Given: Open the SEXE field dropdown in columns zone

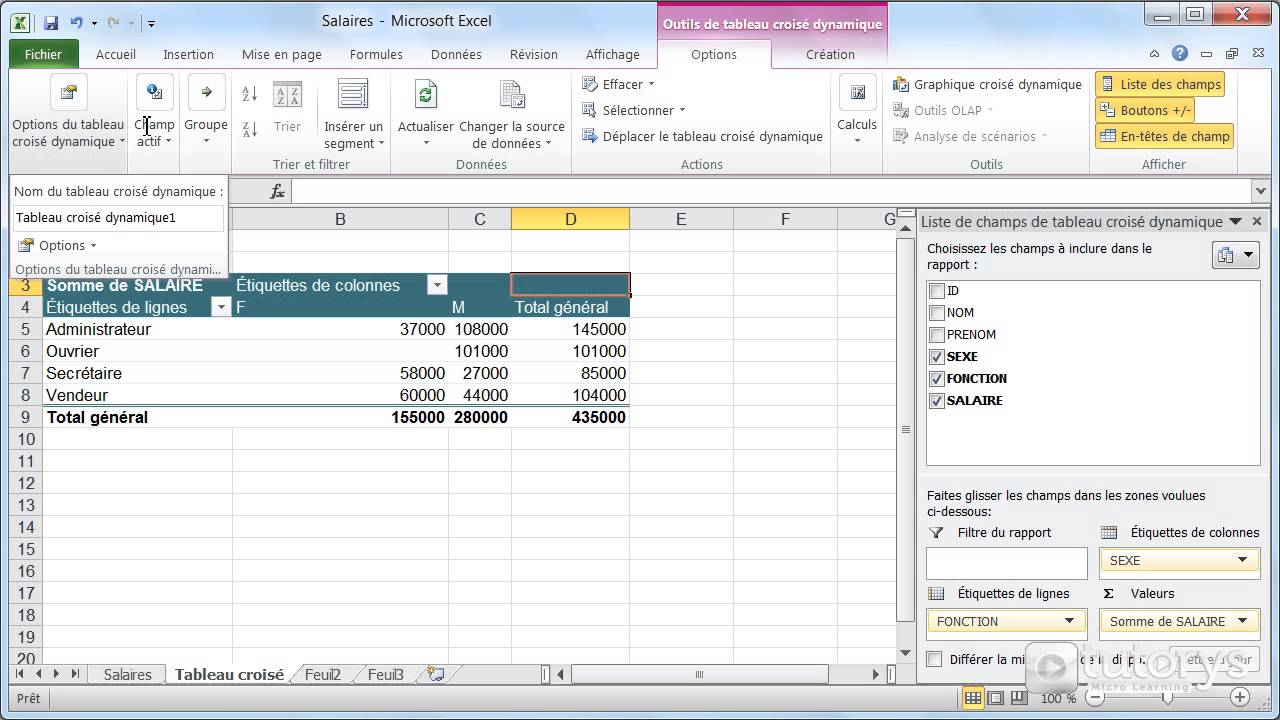Looking at the screenshot, I should point(1242,561).
